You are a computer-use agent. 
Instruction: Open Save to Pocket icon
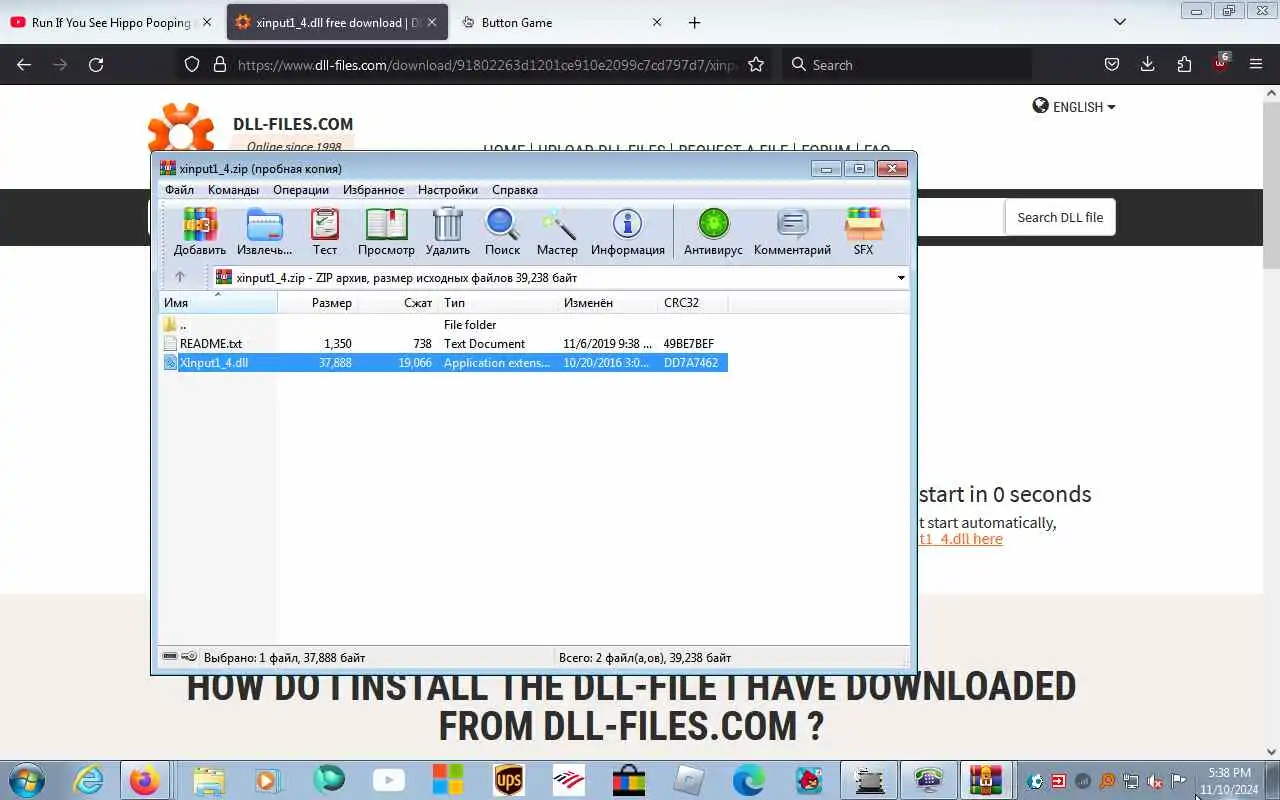(1112, 64)
